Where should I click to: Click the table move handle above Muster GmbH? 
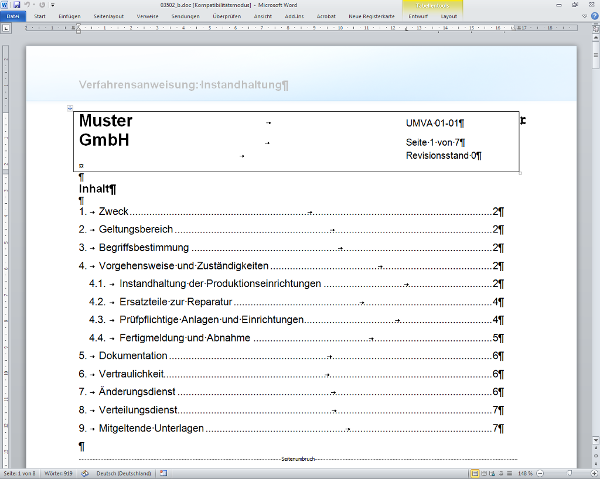[x=69, y=107]
